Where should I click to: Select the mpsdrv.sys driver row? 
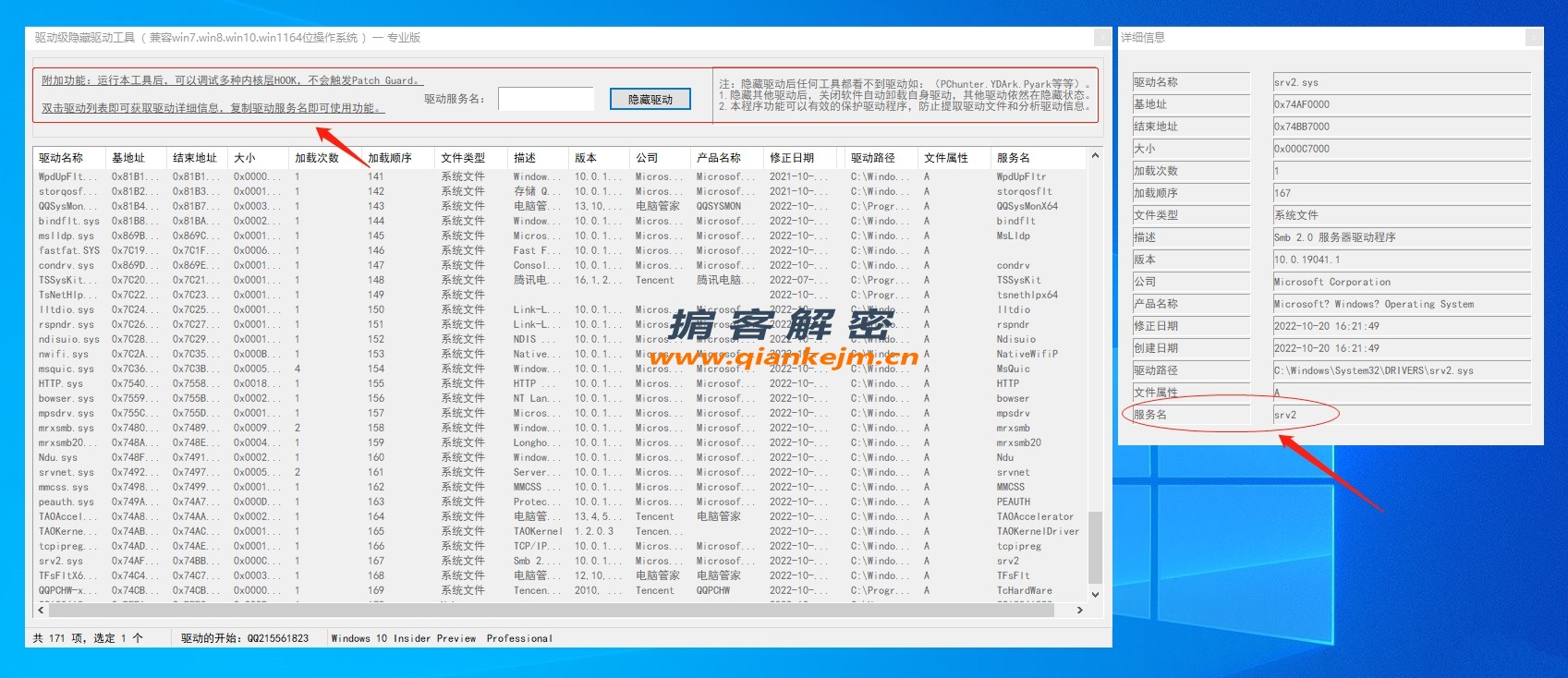[561, 413]
